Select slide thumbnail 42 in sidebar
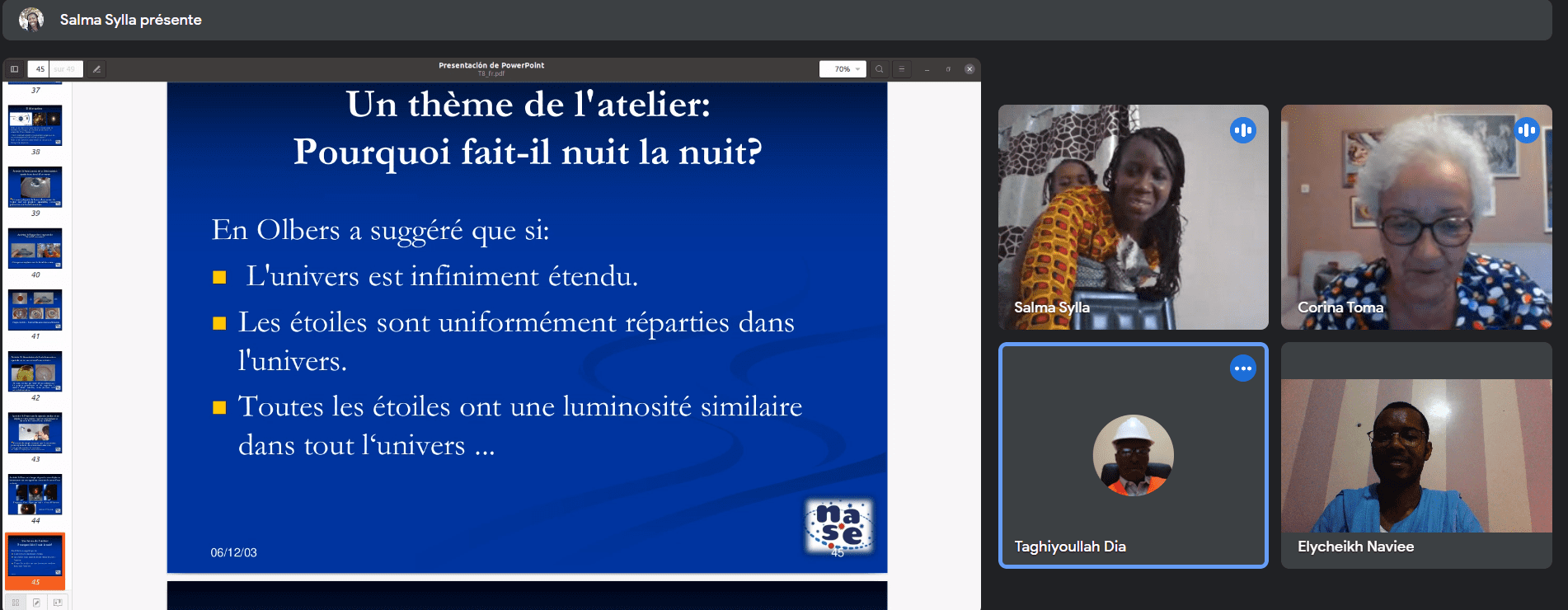Viewport: 1568px width, 610px height. [x=35, y=371]
